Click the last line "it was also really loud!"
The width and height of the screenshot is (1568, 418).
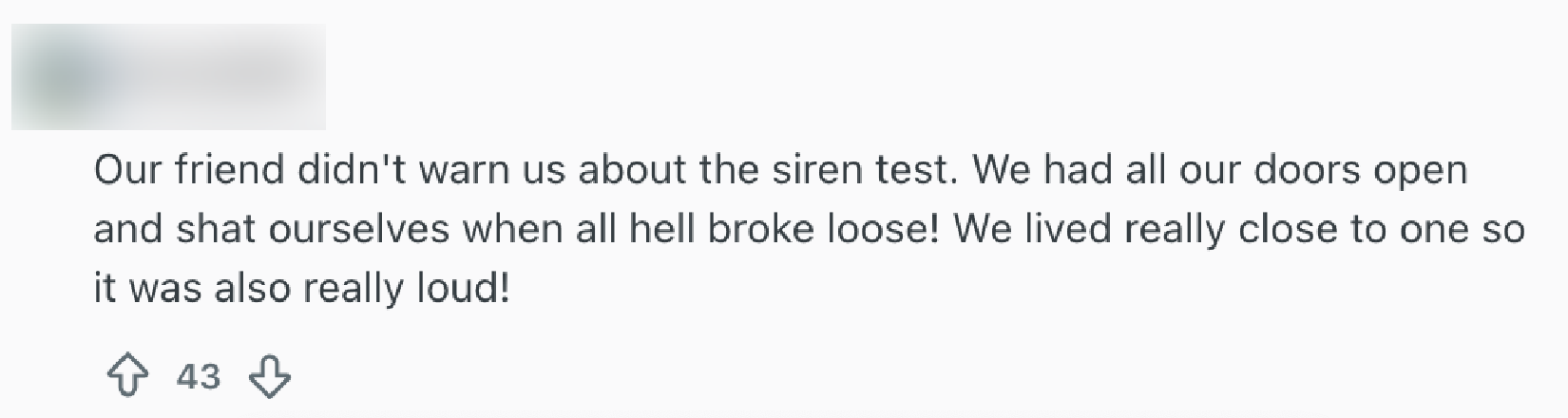pyautogui.click(x=301, y=289)
